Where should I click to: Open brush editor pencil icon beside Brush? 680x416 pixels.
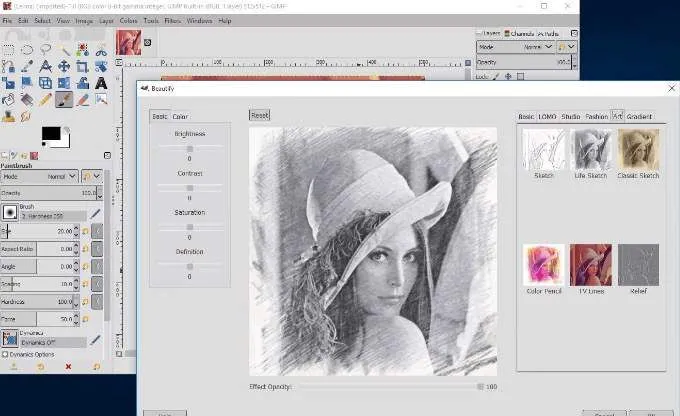coord(95,213)
